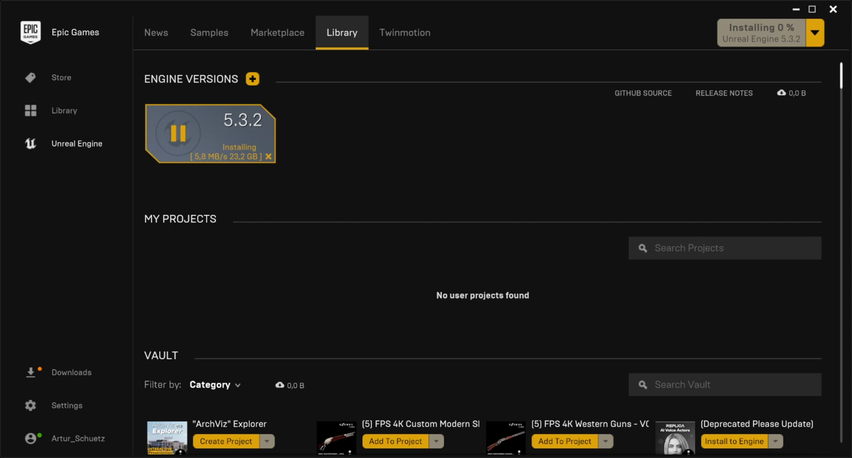Click Add To Project for Custom Modern
The width and height of the screenshot is (852, 458).
click(x=396, y=441)
